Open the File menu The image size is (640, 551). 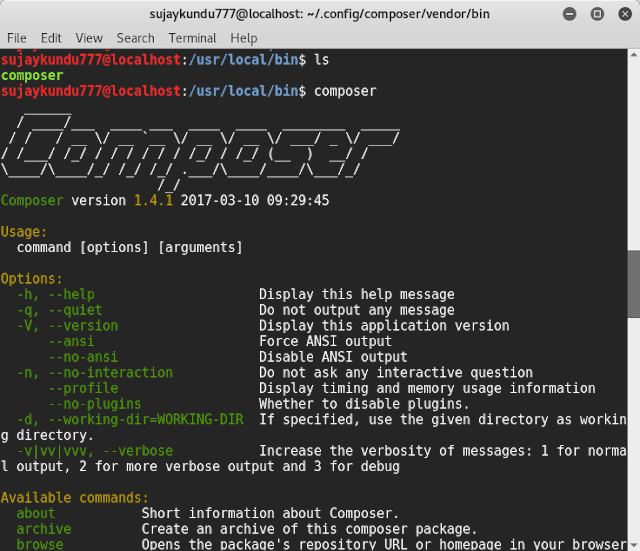pyautogui.click(x=17, y=38)
